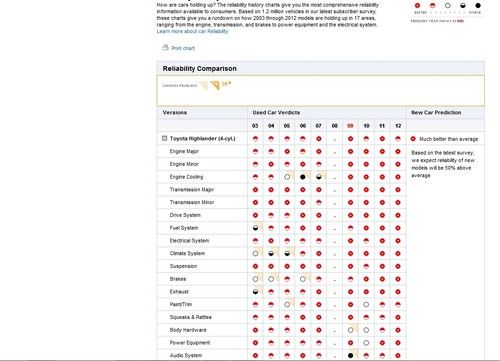Click 'Much better than average' prediction text
This screenshot has height=361, width=500.
click(449, 139)
